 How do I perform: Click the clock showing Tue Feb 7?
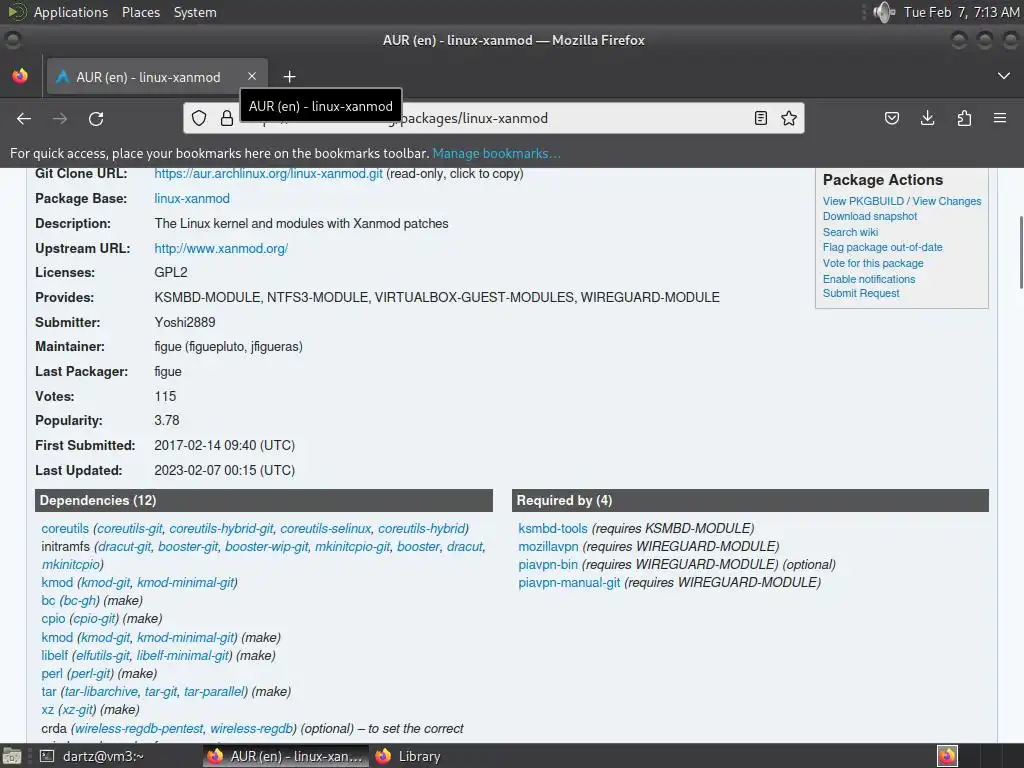[961, 12]
